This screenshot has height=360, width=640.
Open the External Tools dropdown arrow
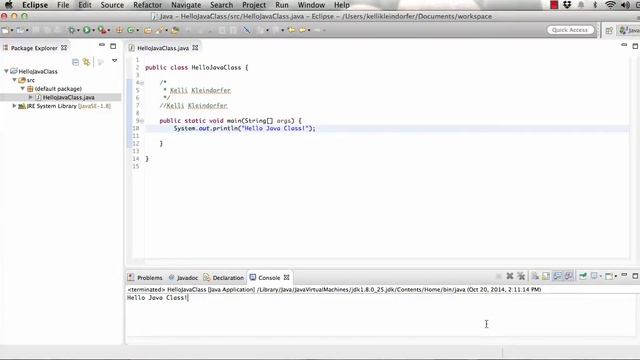pos(109,30)
